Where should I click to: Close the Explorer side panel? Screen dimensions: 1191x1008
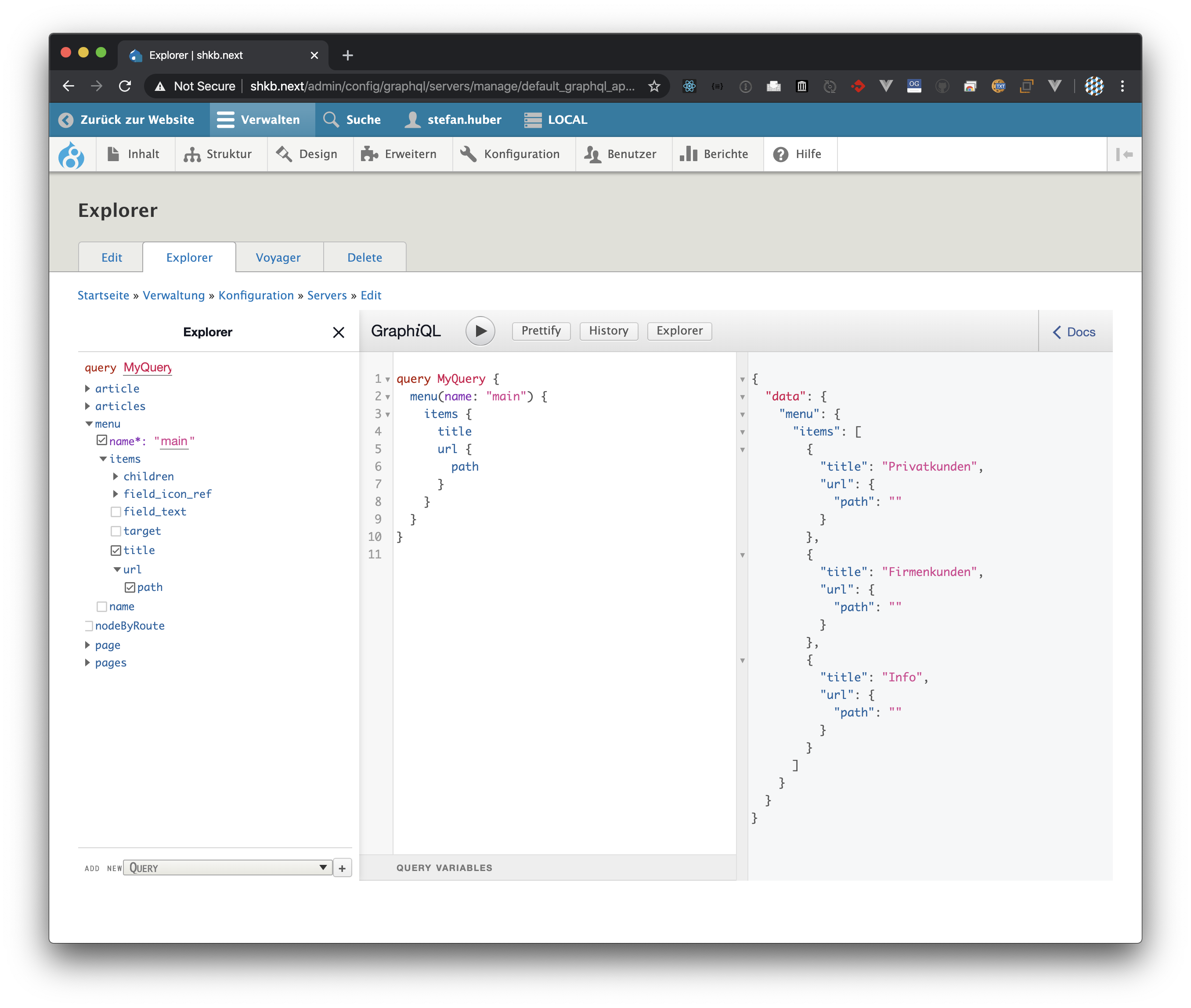coord(338,333)
